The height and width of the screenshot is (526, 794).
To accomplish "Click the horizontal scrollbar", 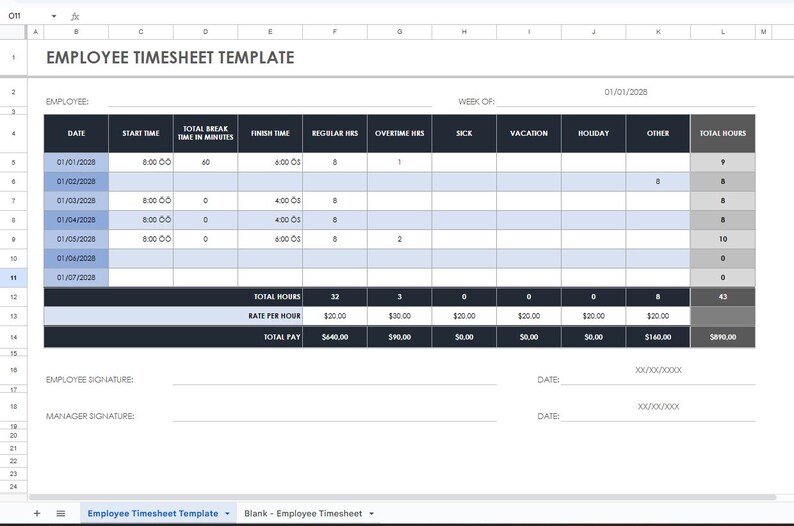I will tap(403, 497).
